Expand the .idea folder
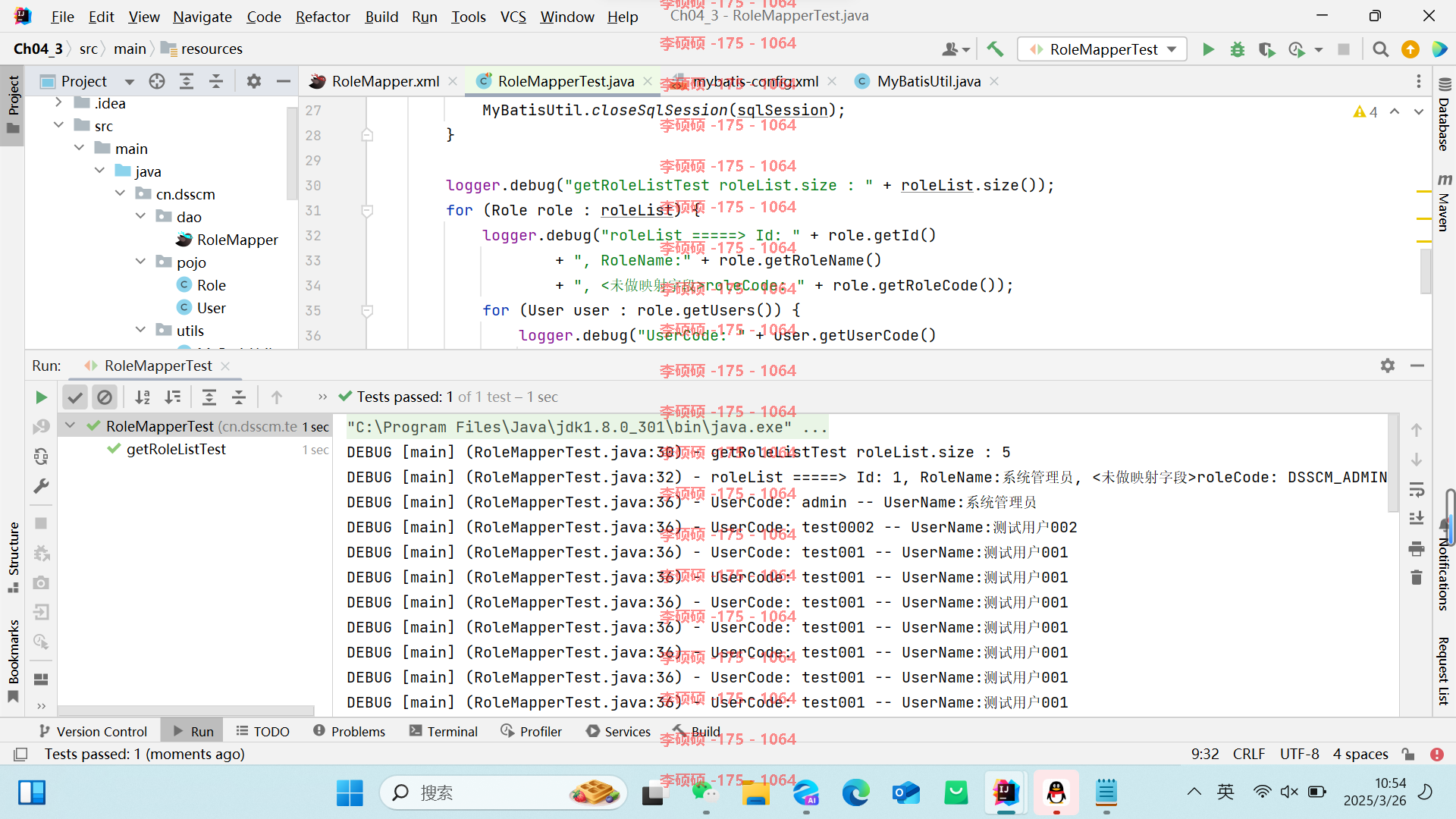The width and height of the screenshot is (1456, 819). tap(59, 102)
